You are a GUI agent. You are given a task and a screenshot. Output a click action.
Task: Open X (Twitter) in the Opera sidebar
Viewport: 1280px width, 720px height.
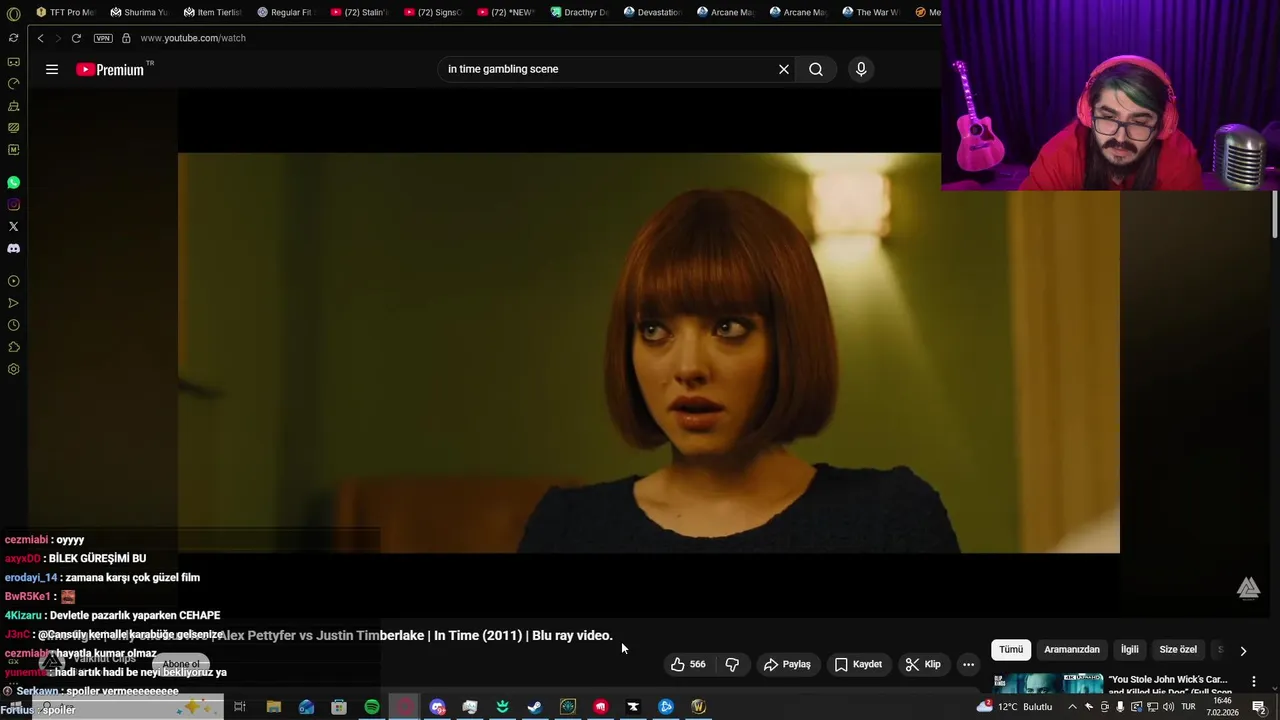tap(13, 227)
